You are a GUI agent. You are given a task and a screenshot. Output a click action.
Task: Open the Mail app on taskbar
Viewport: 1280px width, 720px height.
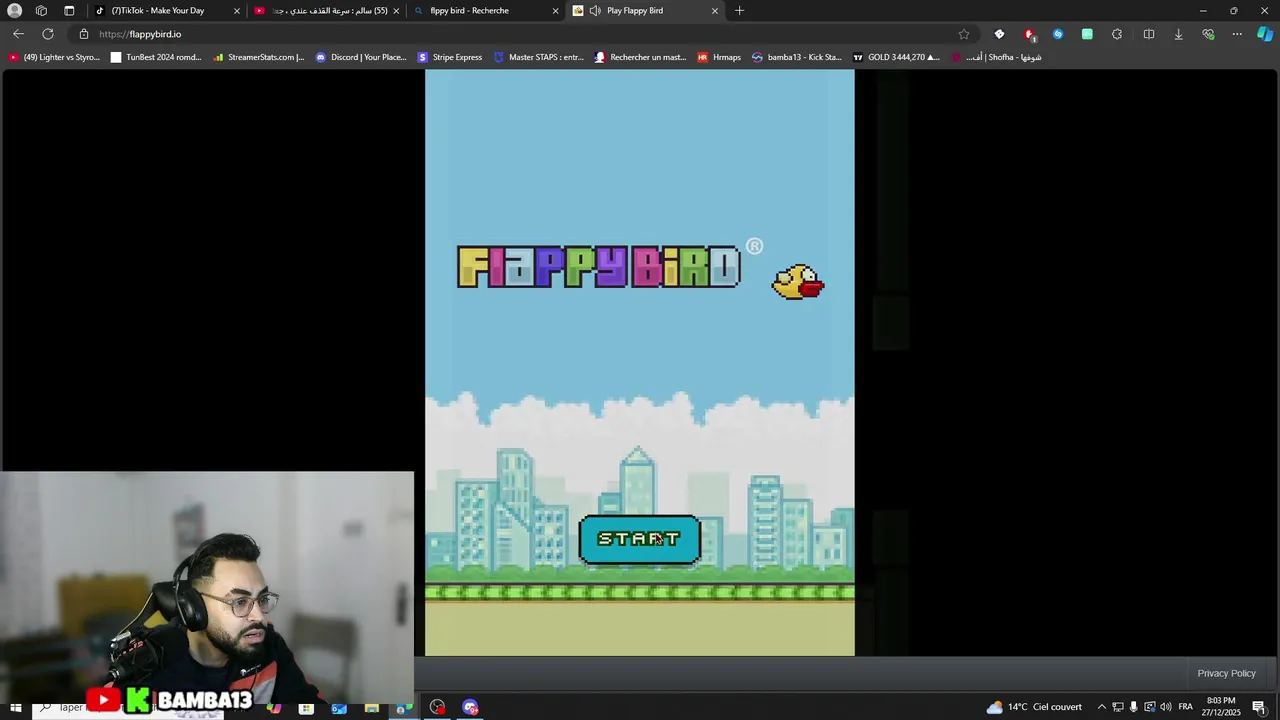(339, 708)
